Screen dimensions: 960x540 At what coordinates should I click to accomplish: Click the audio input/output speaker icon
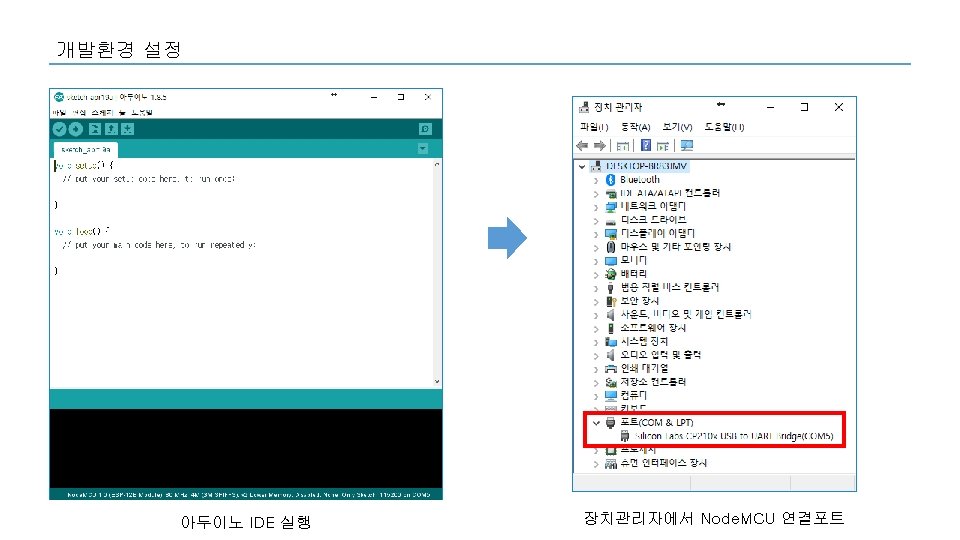click(610, 355)
